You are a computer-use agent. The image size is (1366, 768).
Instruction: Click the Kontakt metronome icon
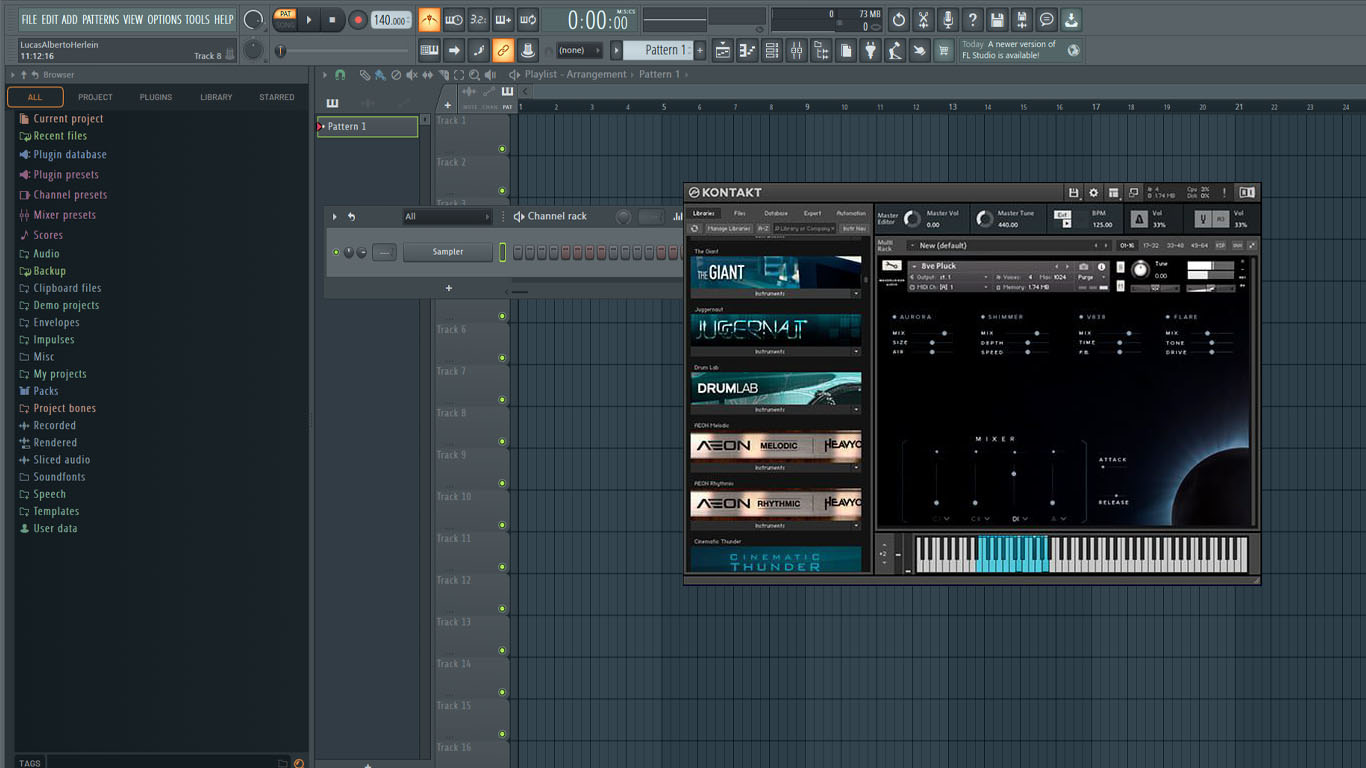pos(1138,219)
